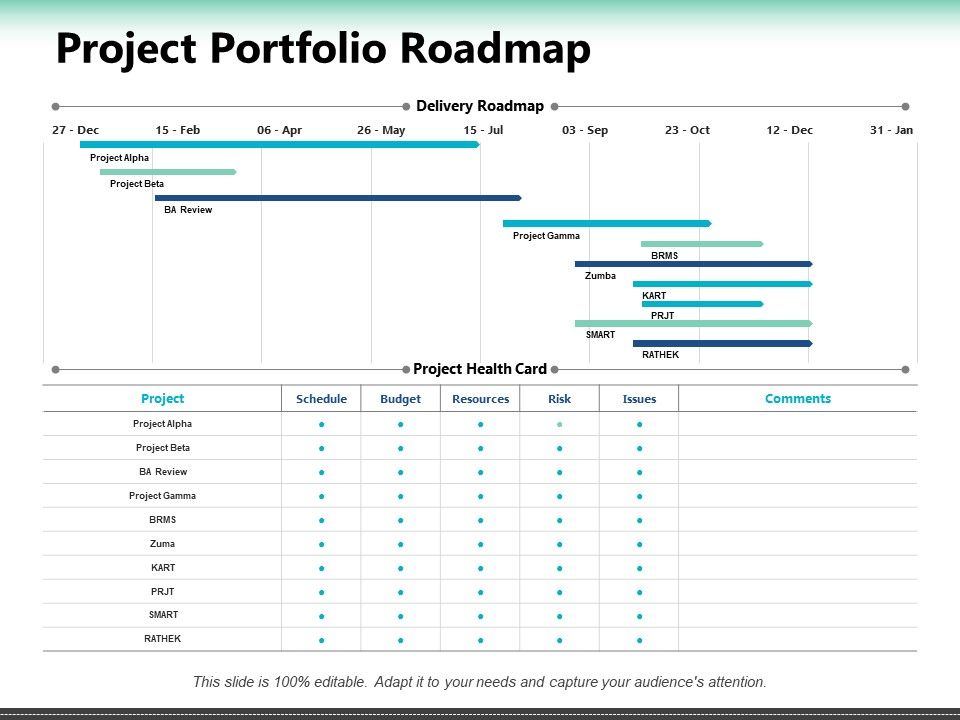
Task: Select BRMS row name in table
Action: click(x=162, y=519)
